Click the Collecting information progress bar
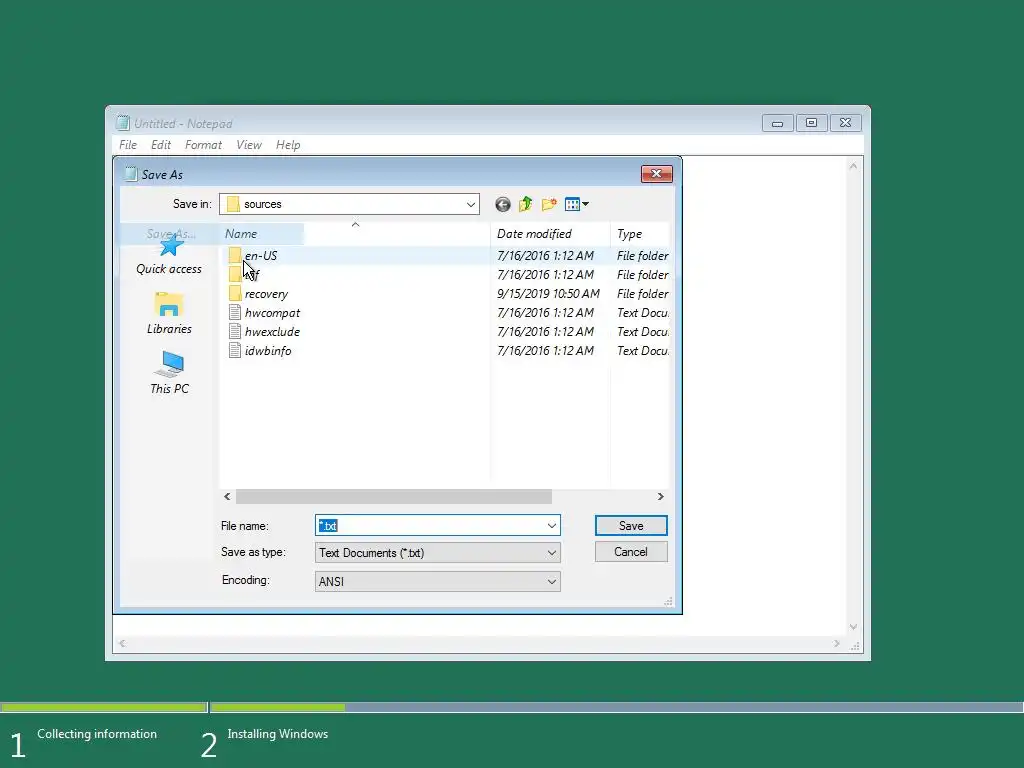 coord(104,707)
